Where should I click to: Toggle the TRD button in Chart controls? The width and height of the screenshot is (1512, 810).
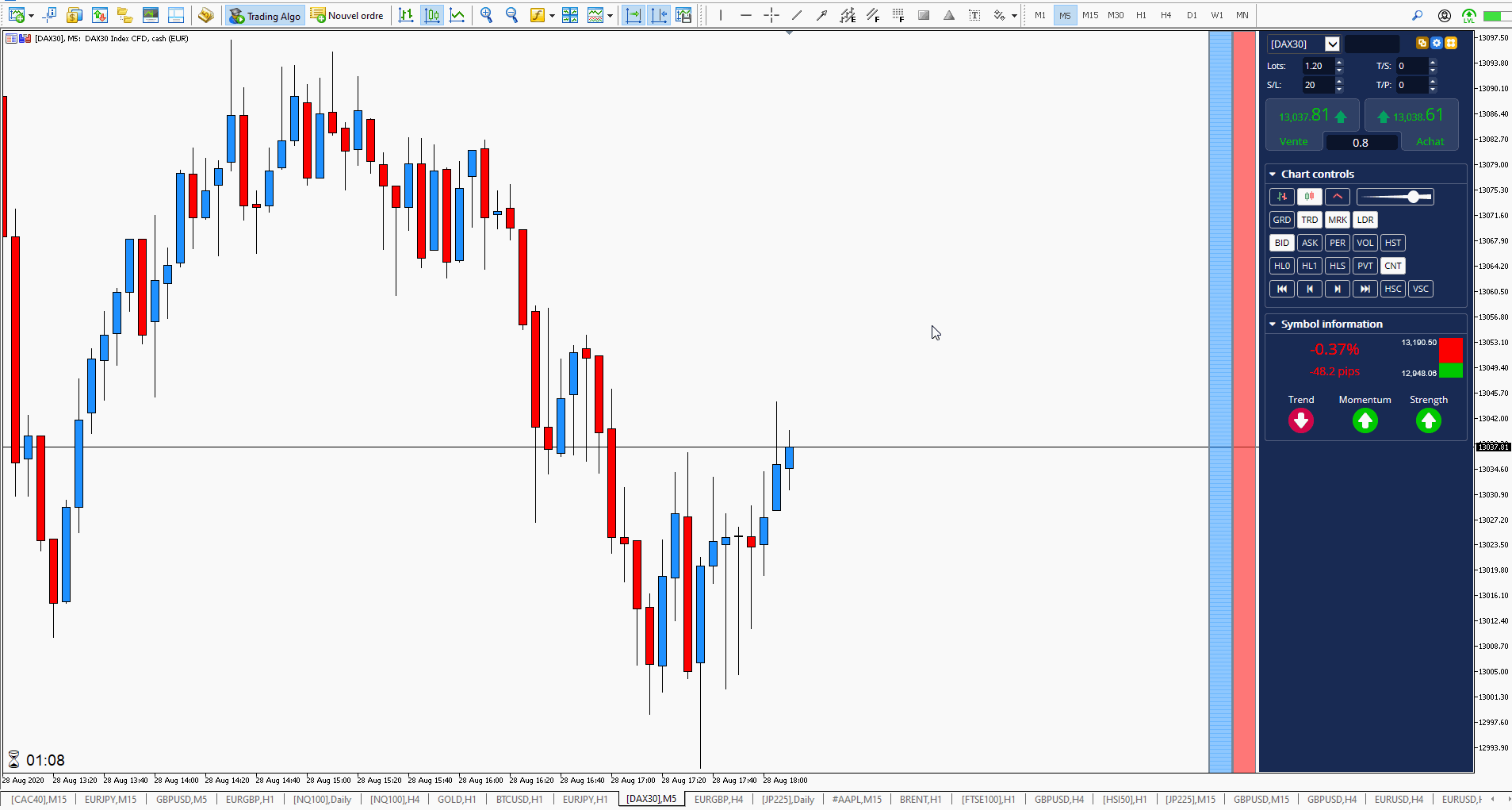[1310, 220]
